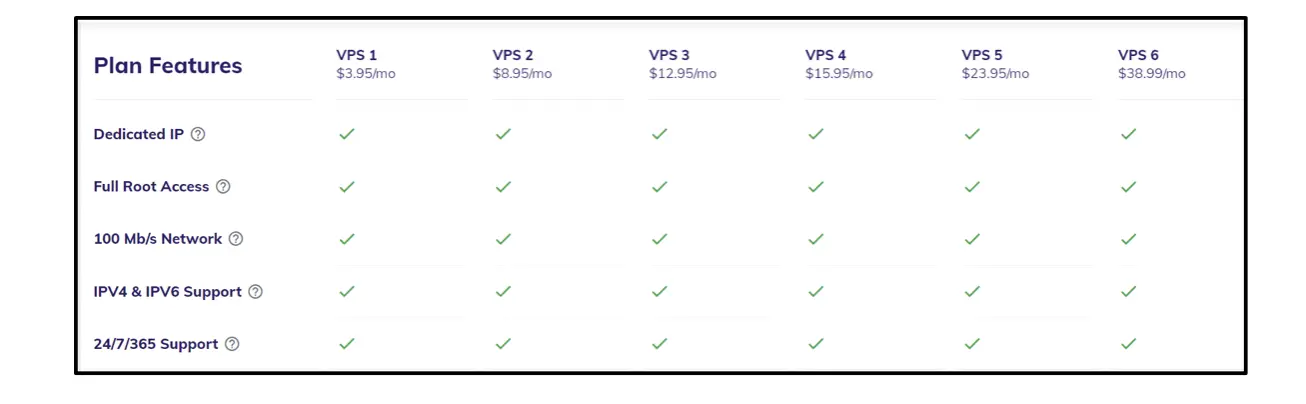Image resolution: width=1306 pixels, height=404 pixels.
Task: Click the help icon beside Dedicated IP
Action: (x=198, y=134)
